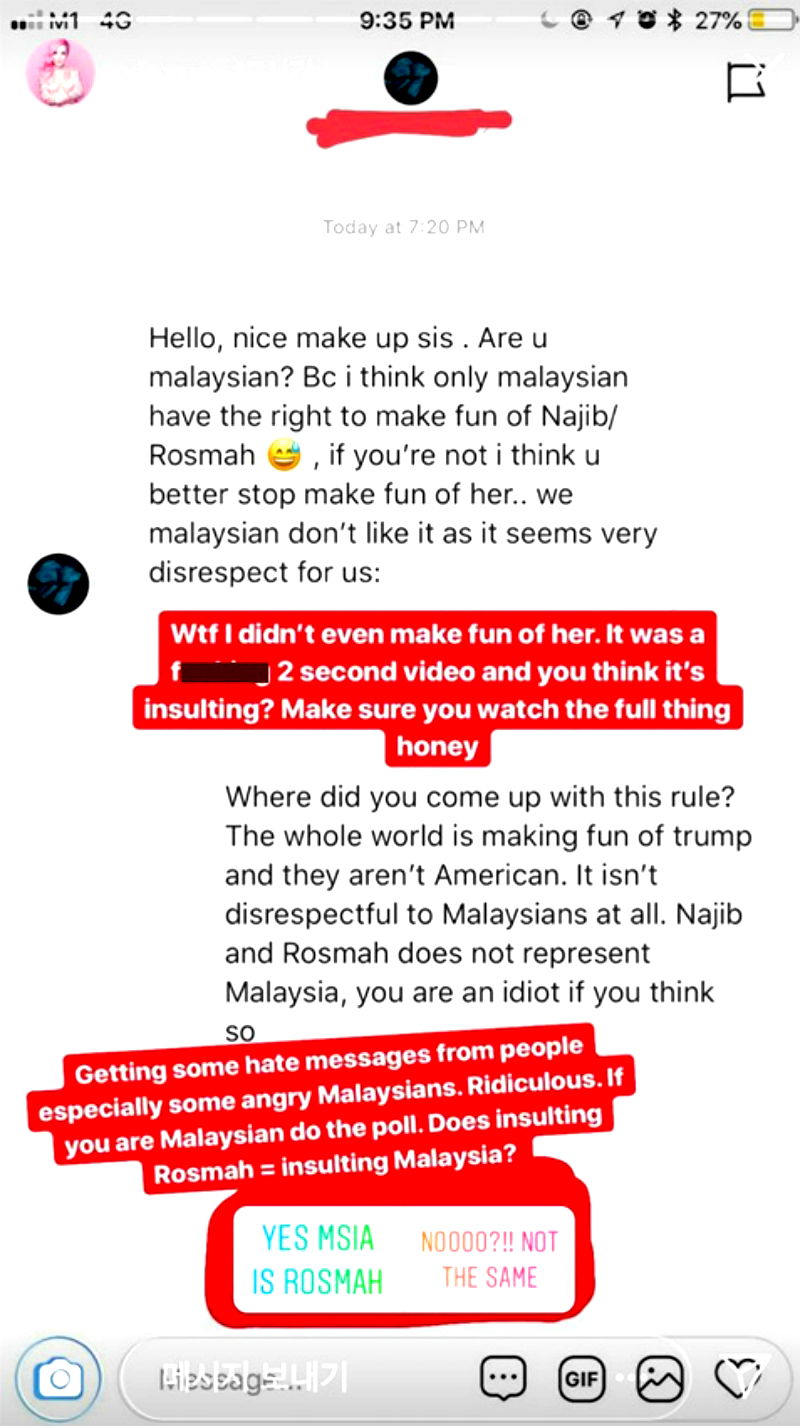Open the dark profile avatar at the top center
The height and width of the screenshot is (1426, 800).
coord(410,78)
